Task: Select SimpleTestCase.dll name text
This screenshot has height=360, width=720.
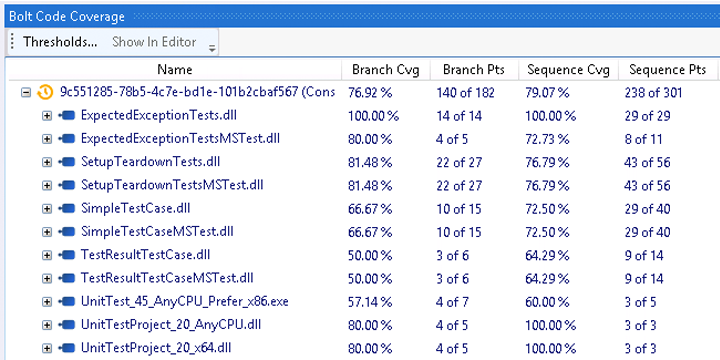Action: pos(135,208)
